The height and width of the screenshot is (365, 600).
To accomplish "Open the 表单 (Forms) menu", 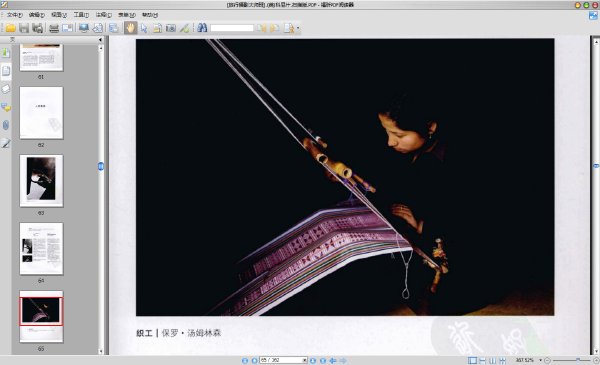I will pyautogui.click(x=127, y=15).
